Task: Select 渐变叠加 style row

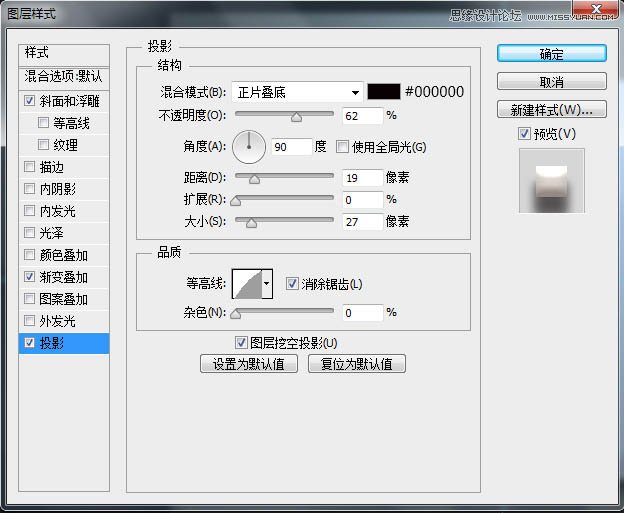Action: [64, 277]
